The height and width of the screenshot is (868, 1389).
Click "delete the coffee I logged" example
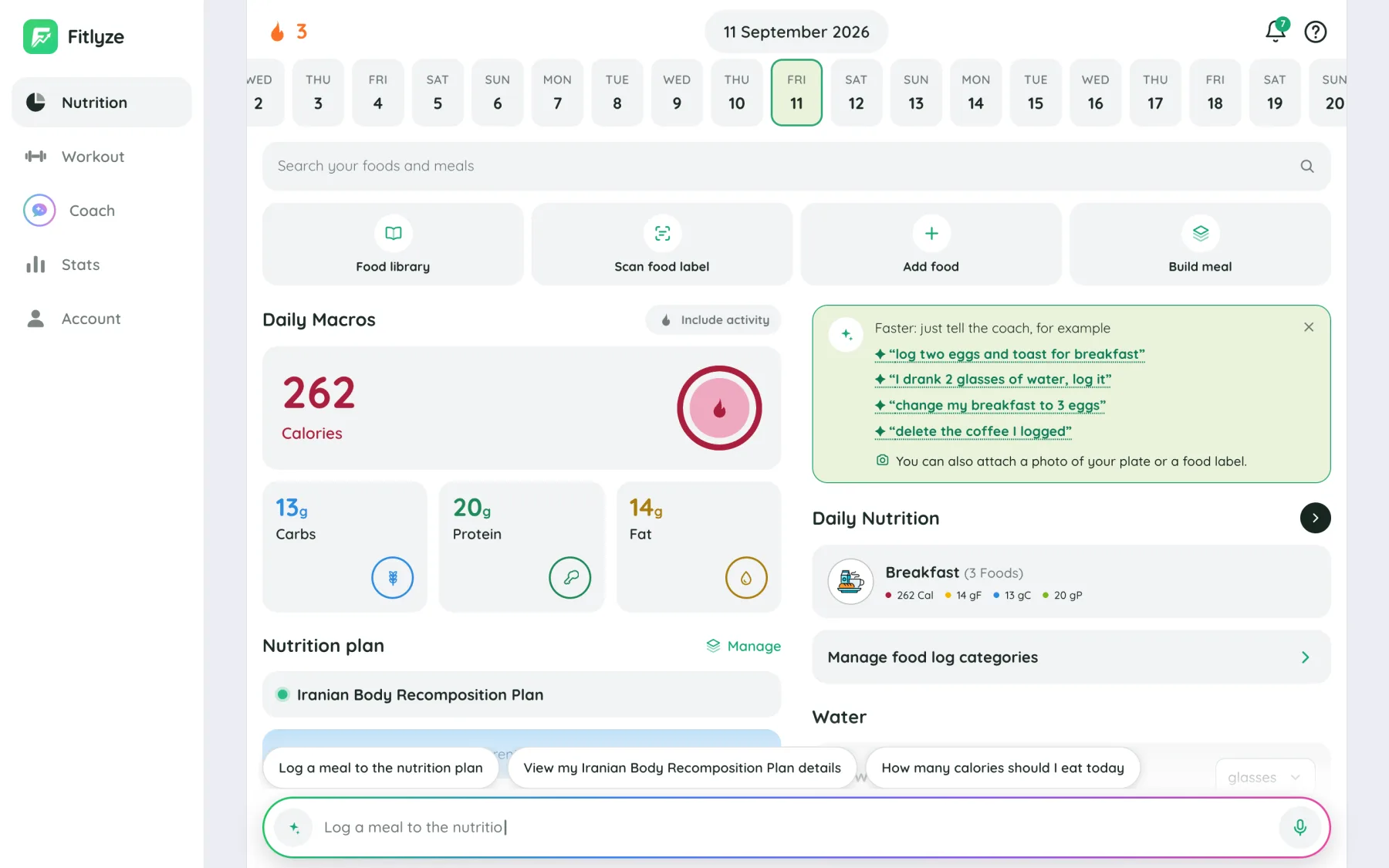pos(973,431)
